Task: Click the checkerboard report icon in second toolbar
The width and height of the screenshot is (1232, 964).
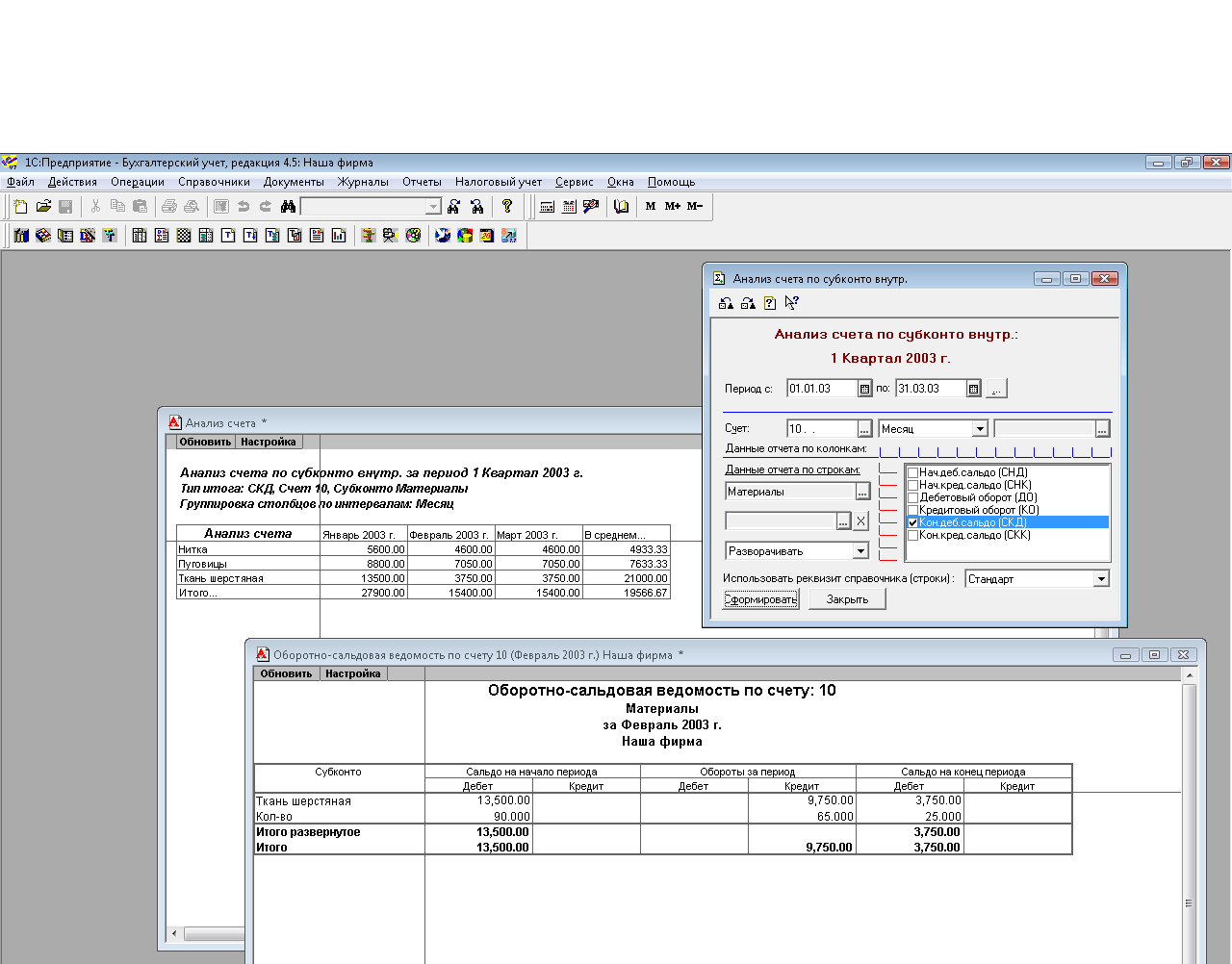Action: point(184,235)
